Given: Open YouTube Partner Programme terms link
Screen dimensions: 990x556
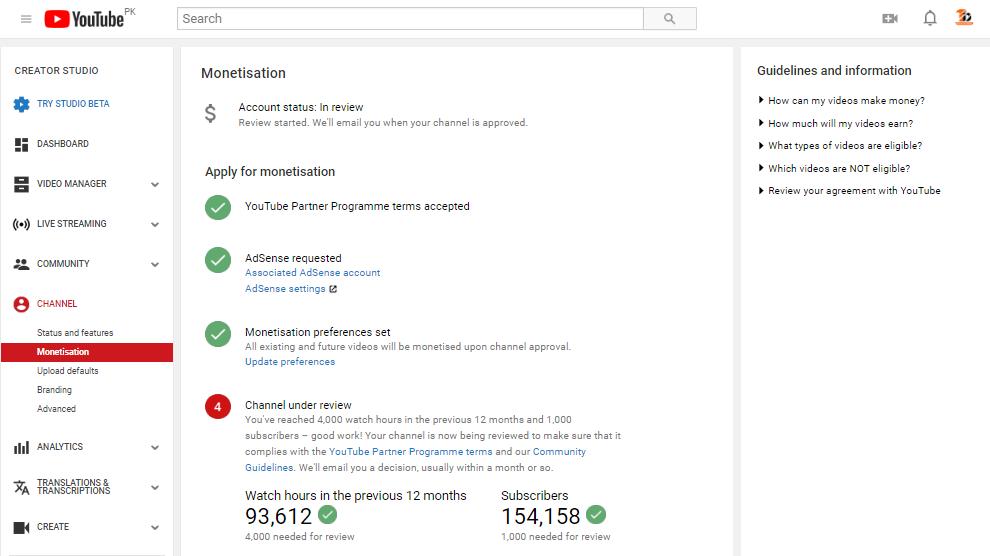Looking at the screenshot, I should (410, 452).
